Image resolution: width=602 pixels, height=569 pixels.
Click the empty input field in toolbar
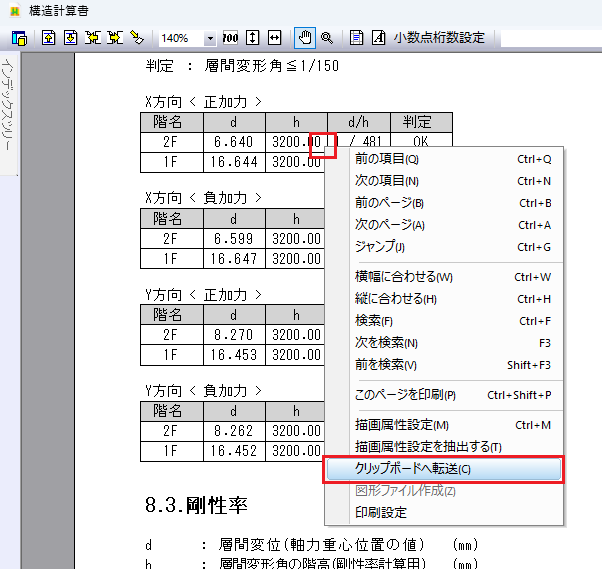tap(550, 38)
